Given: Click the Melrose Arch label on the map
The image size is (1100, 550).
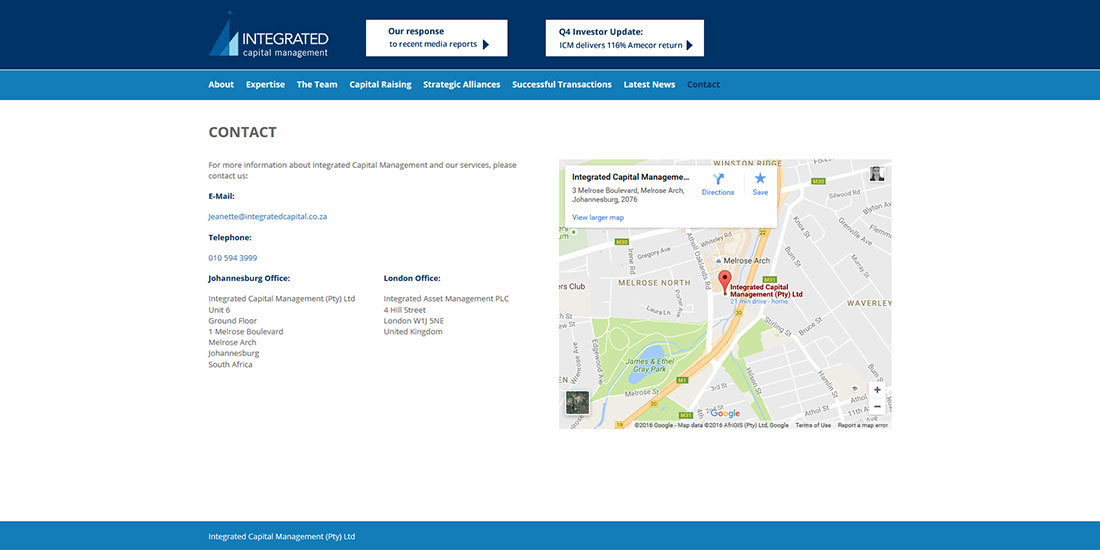Looking at the screenshot, I should 746,261.
